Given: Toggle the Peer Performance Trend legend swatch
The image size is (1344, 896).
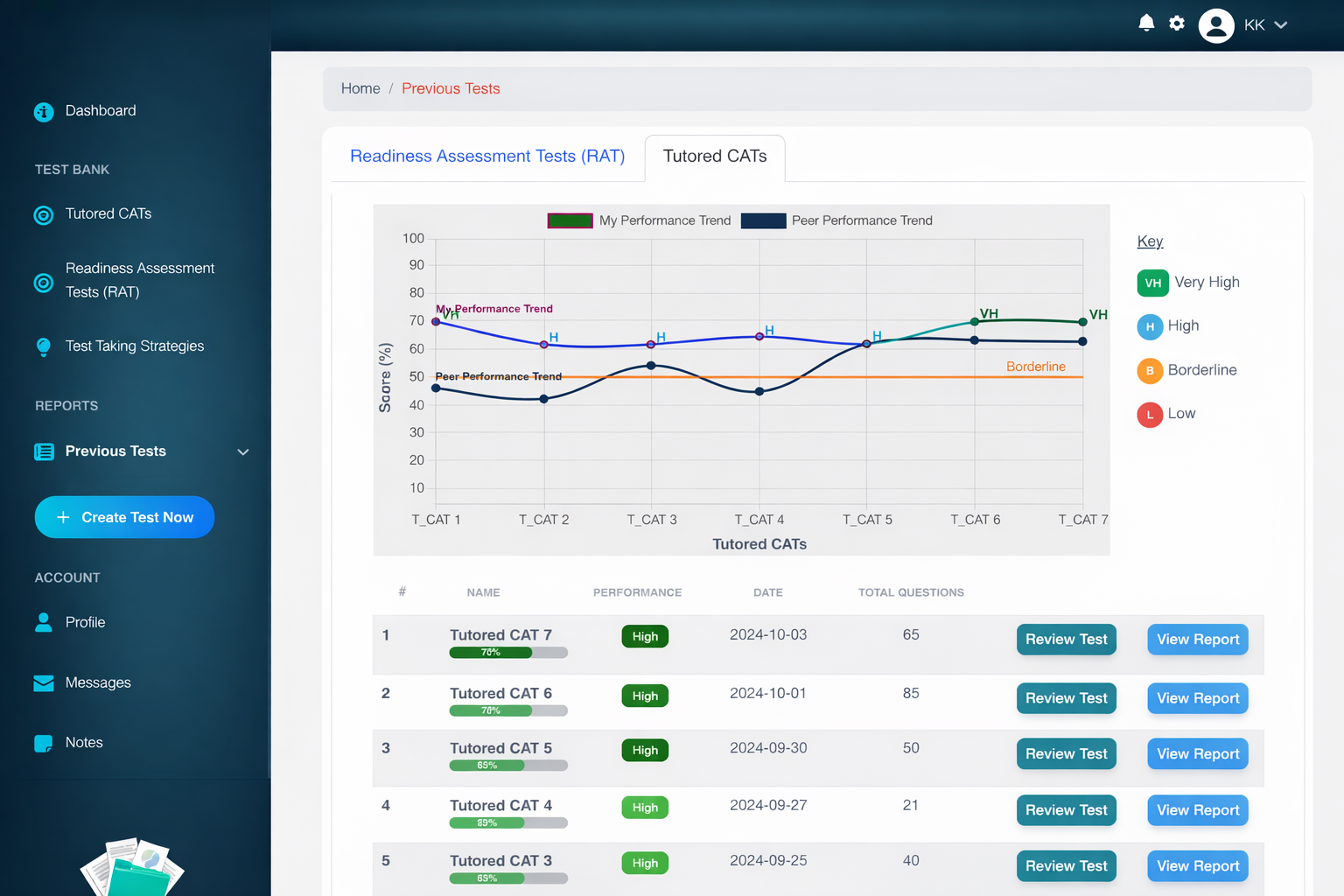Looking at the screenshot, I should (x=763, y=220).
